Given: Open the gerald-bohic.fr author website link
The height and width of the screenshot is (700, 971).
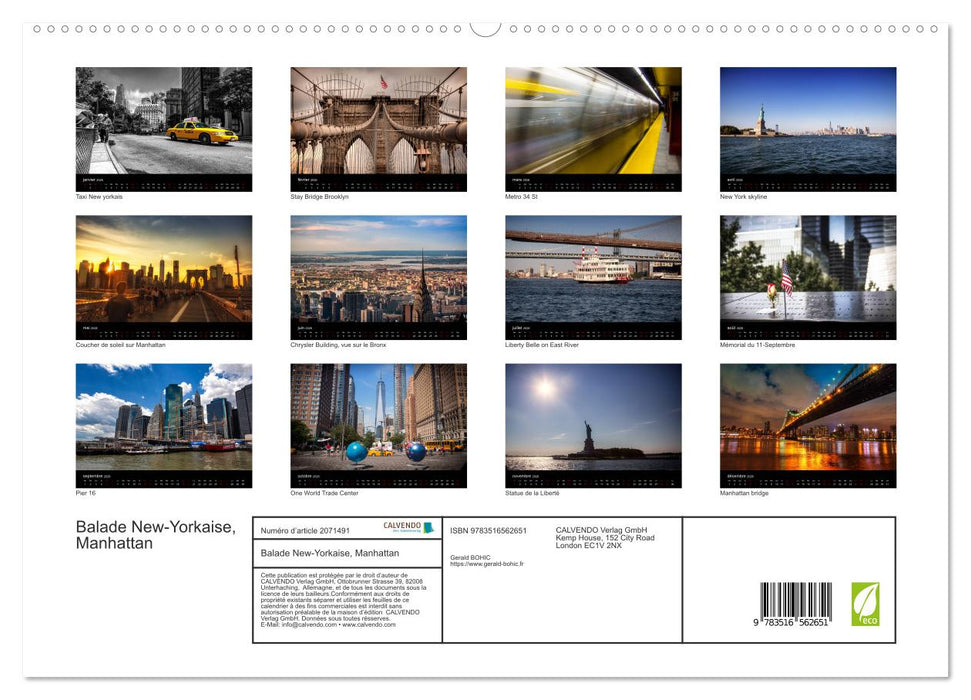Looking at the screenshot, I should pyautogui.click(x=488, y=563).
